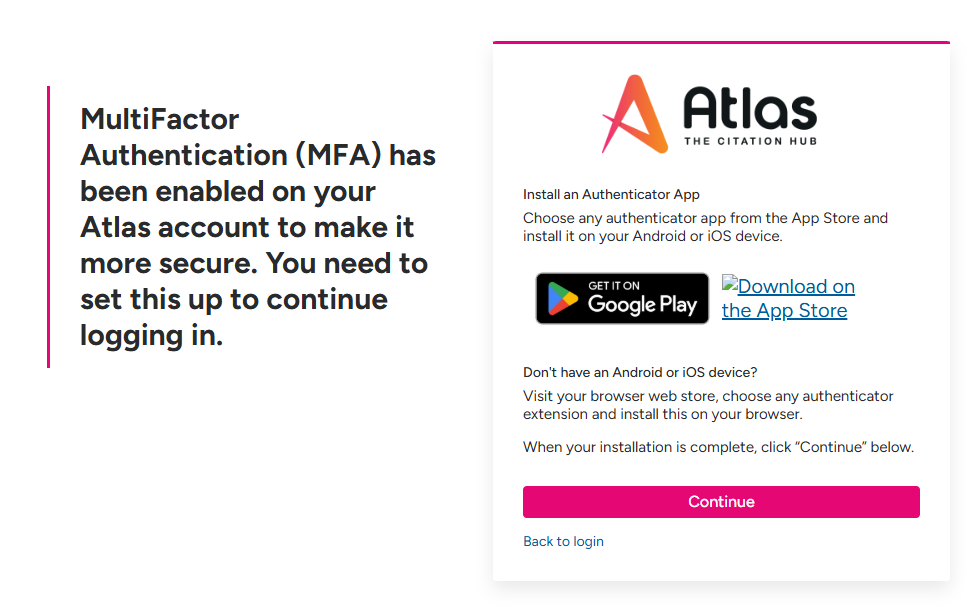
Task: Click the pink top border of the card
Action: click(721, 43)
